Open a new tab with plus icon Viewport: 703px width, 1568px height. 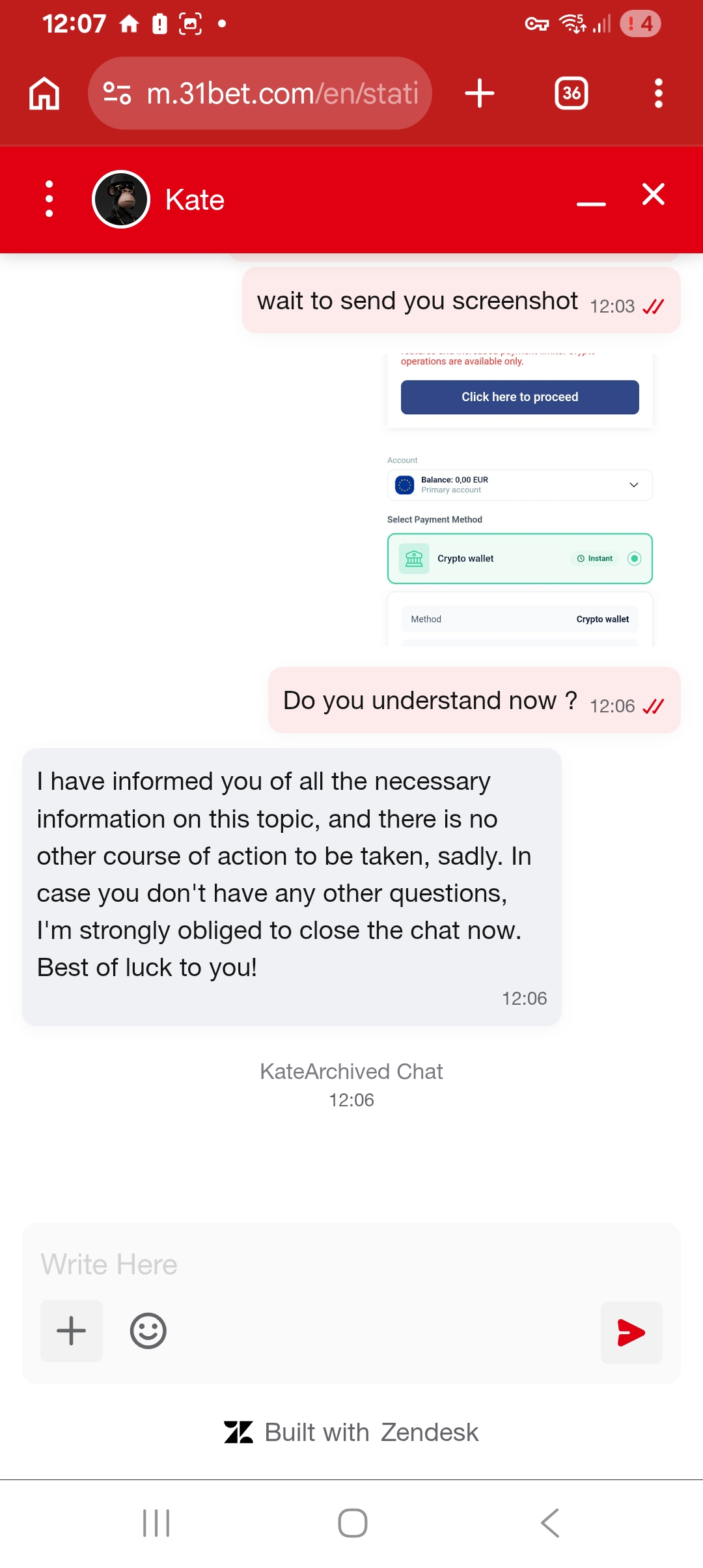pyautogui.click(x=480, y=93)
